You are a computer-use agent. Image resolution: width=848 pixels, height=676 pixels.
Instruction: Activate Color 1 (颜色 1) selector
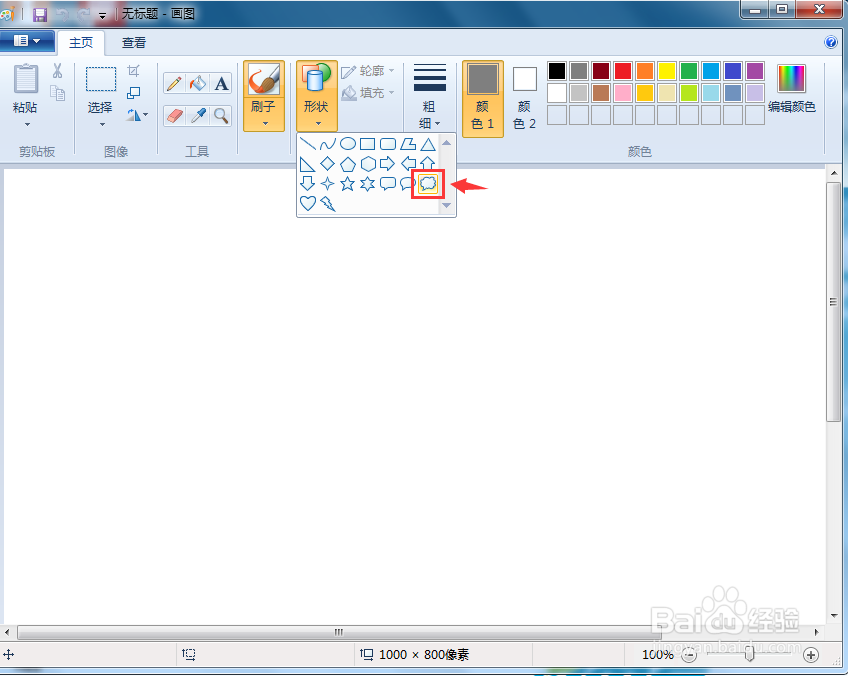[x=482, y=98]
